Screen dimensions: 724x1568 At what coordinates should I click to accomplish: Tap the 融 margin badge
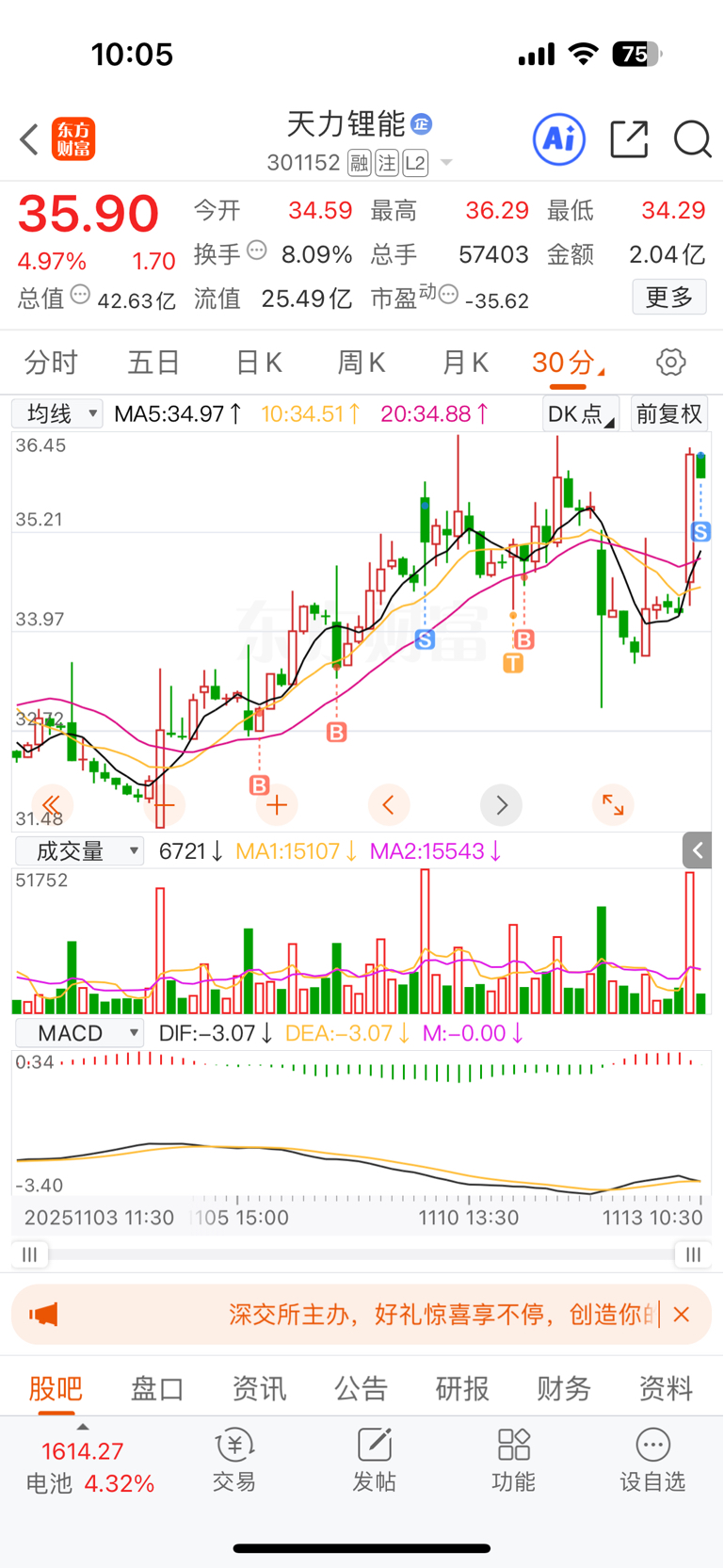(359, 164)
